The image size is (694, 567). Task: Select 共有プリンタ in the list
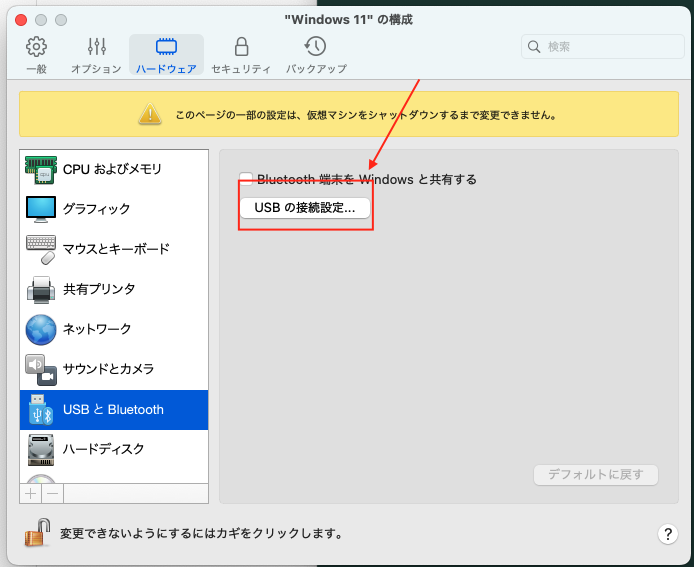[114, 289]
